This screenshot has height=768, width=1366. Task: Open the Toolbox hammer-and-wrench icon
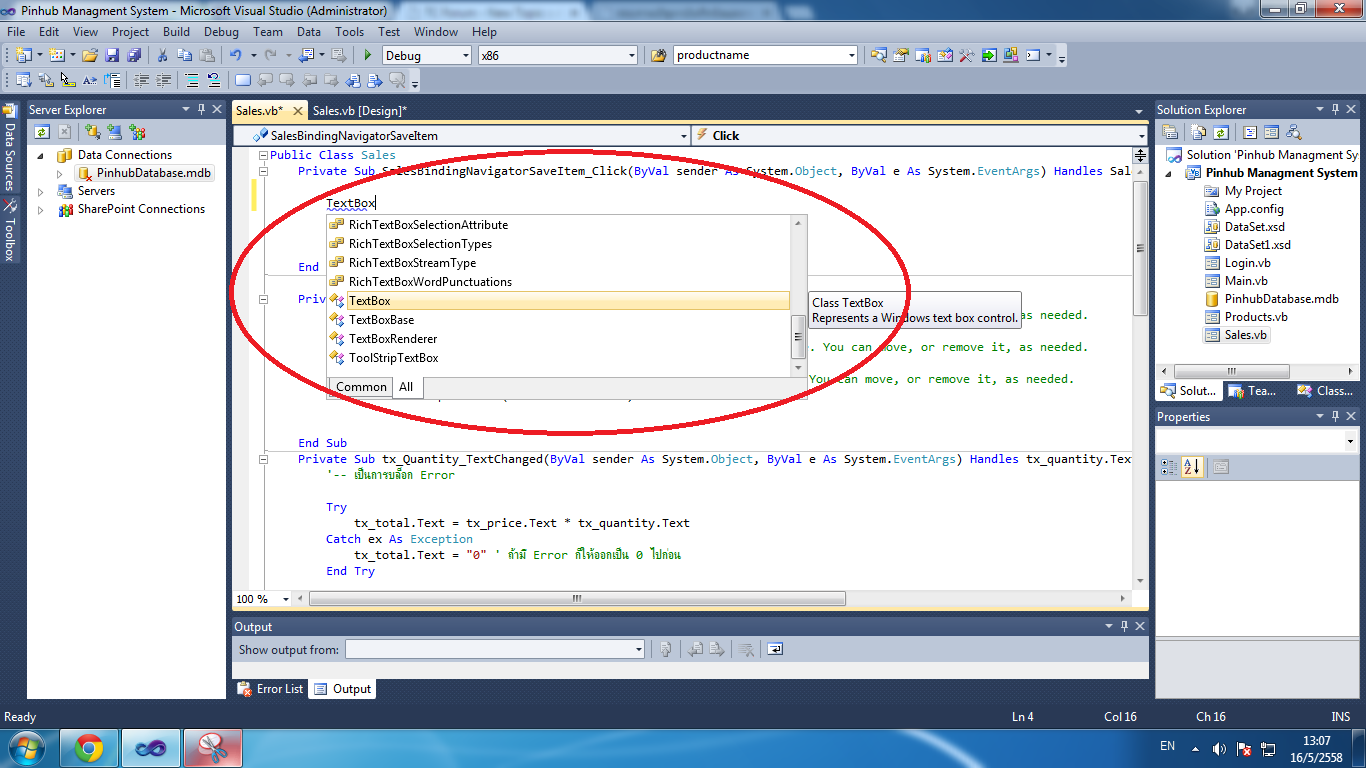(966, 55)
